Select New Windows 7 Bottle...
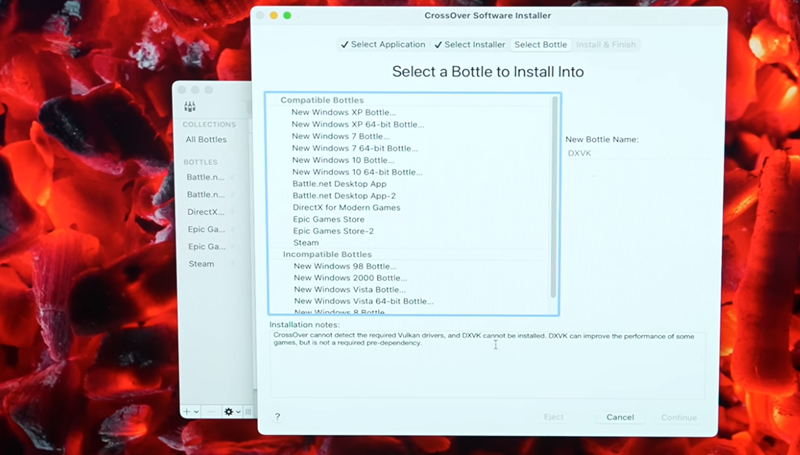Screen dimensions: 800x455 (340, 136)
